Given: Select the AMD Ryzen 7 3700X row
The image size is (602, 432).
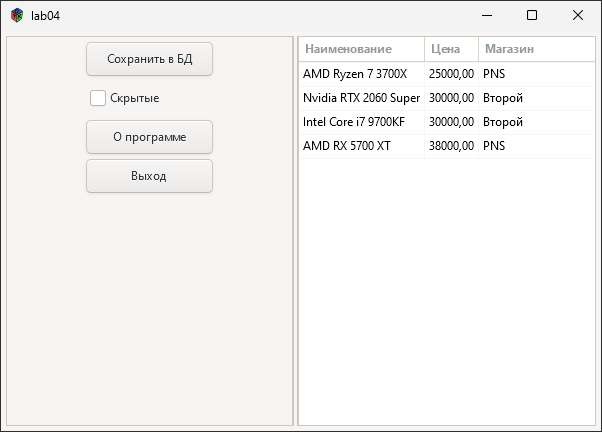Looking at the screenshot, I should point(447,74).
